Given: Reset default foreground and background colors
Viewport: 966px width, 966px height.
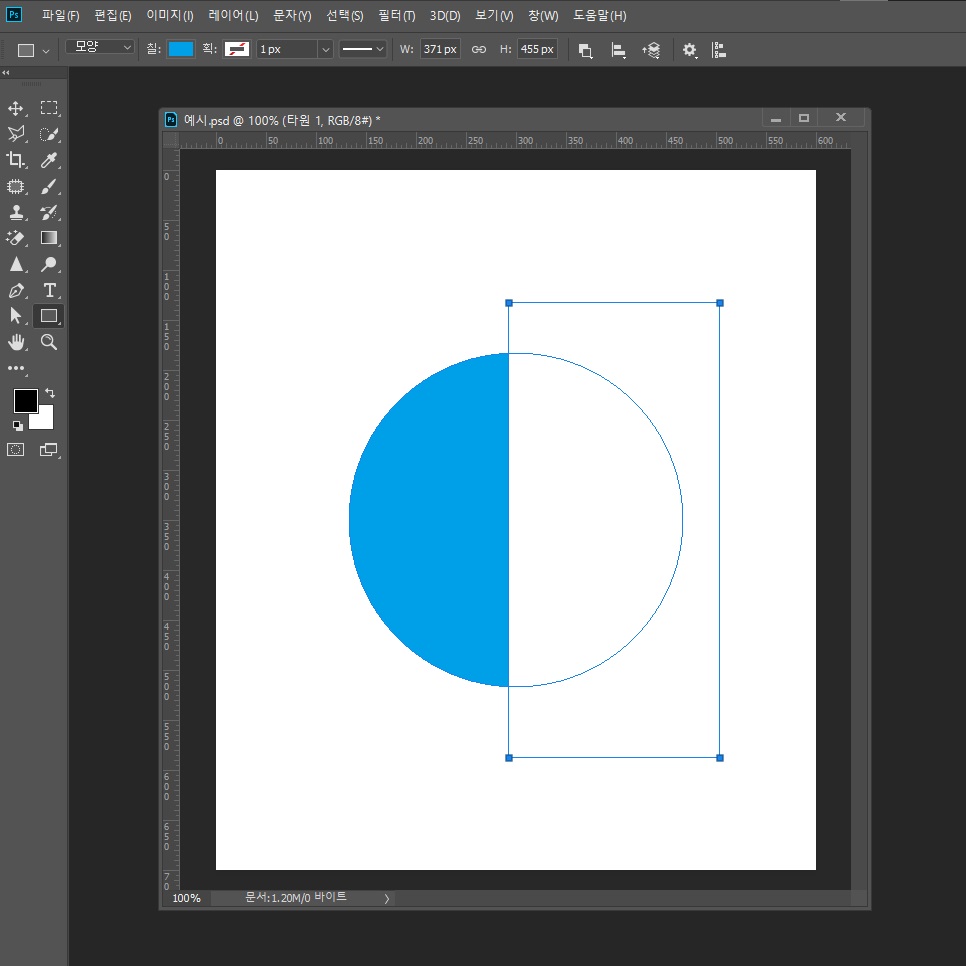Looking at the screenshot, I should 17,426.
